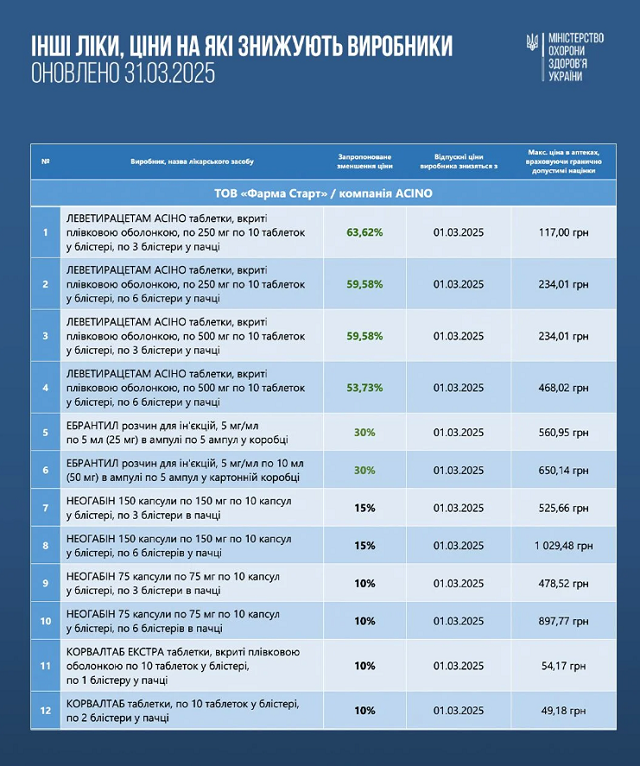The image size is (640, 766).
Task: Click the '№' column header
Action: point(45,161)
